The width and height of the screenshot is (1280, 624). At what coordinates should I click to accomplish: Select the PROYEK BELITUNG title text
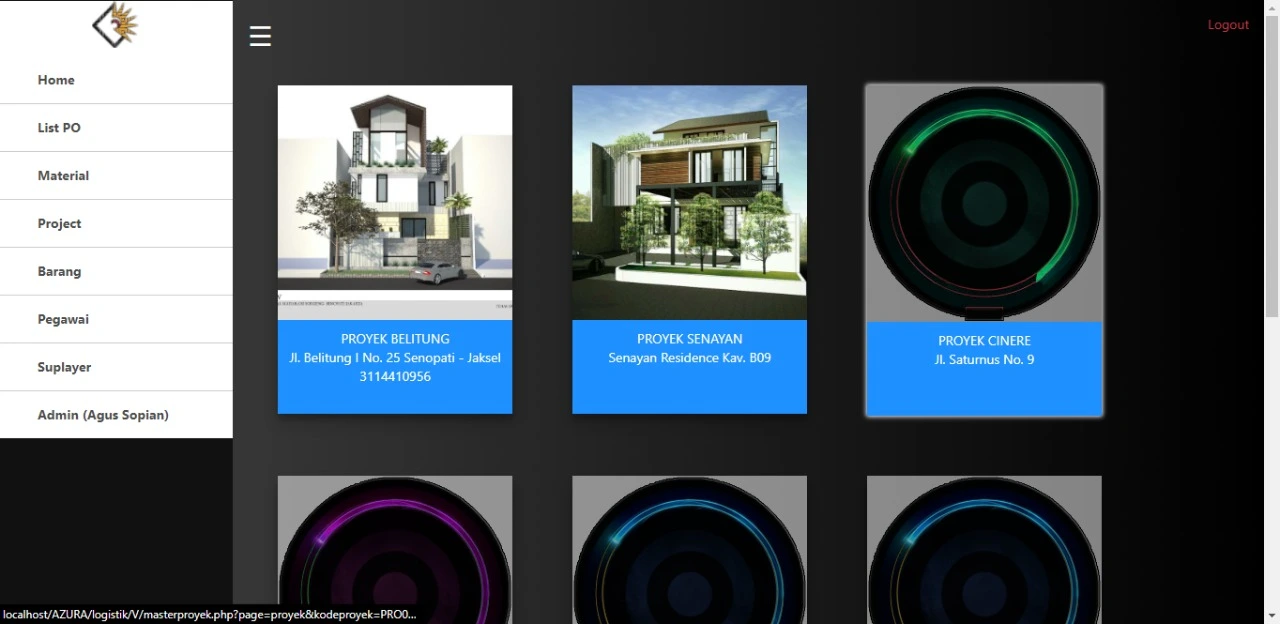click(395, 339)
